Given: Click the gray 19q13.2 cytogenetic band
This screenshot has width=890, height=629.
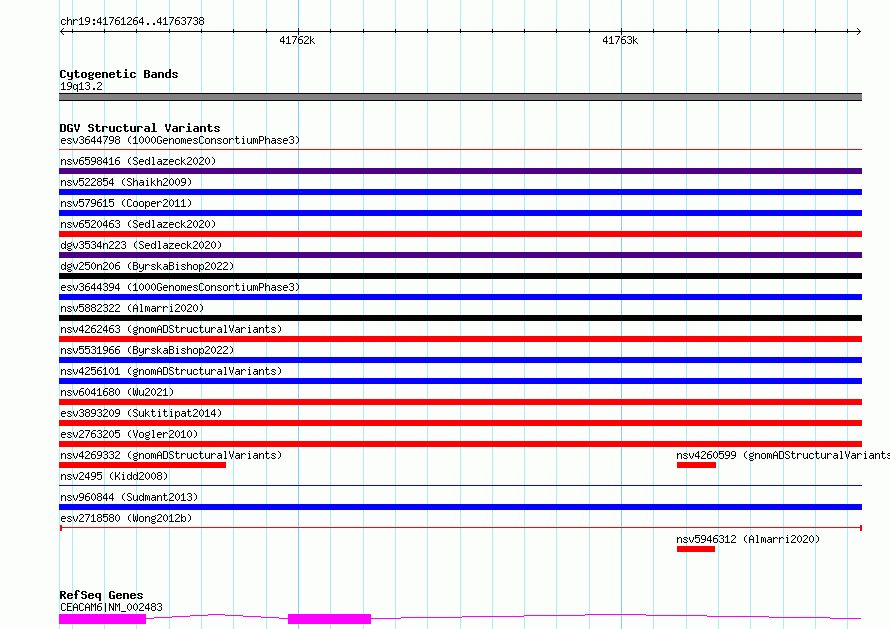Looking at the screenshot, I should 460,97.
